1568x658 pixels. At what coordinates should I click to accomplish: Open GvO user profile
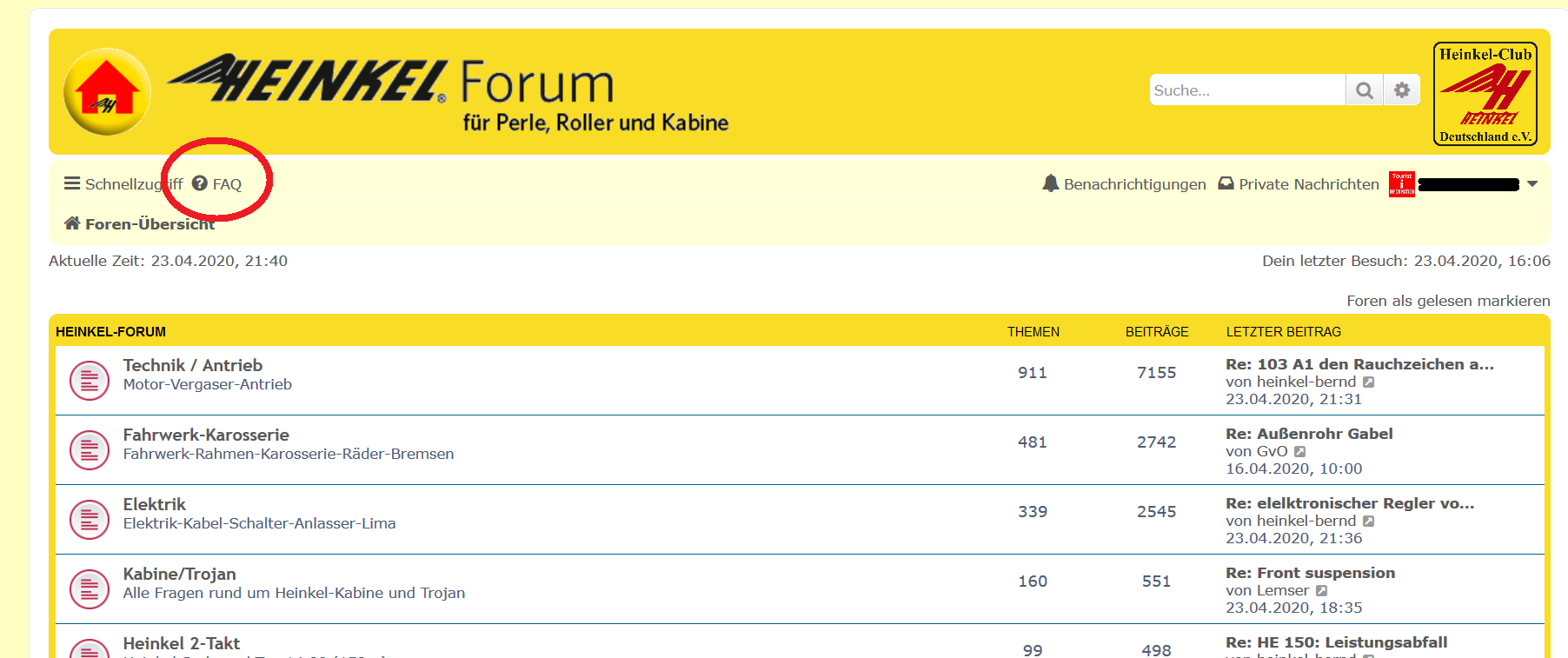(x=1272, y=451)
